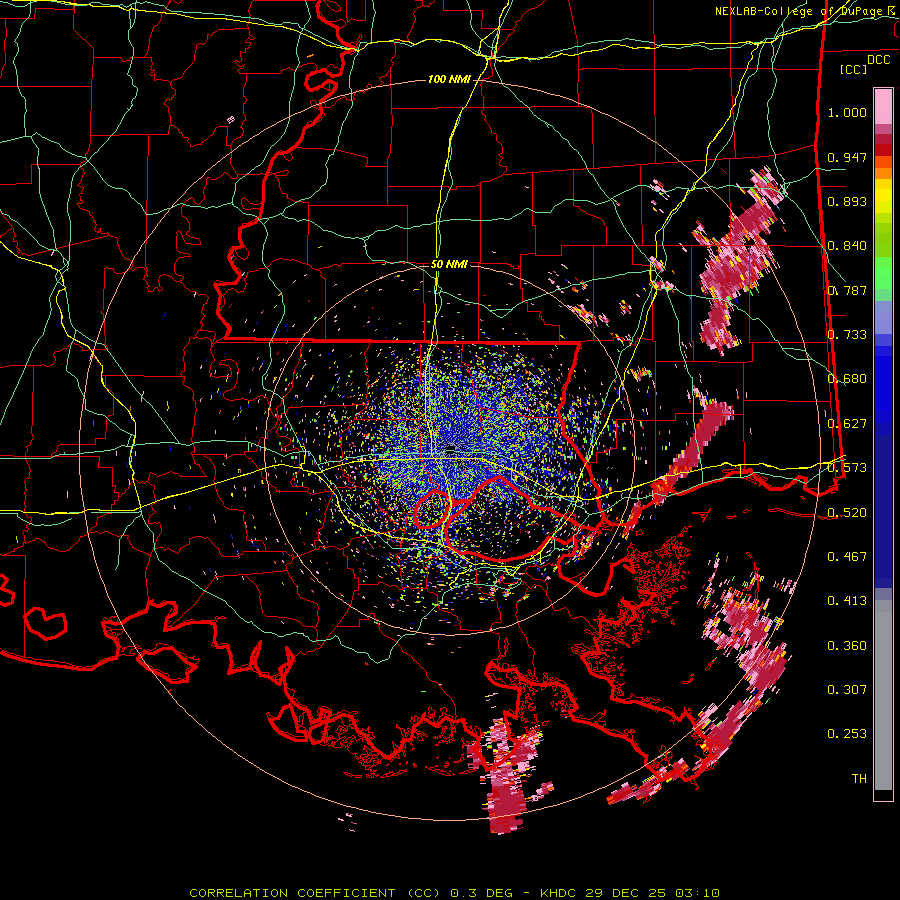Click the 50 NMI range ring label
Viewport: 900px width, 900px height.
[x=449, y=265]
